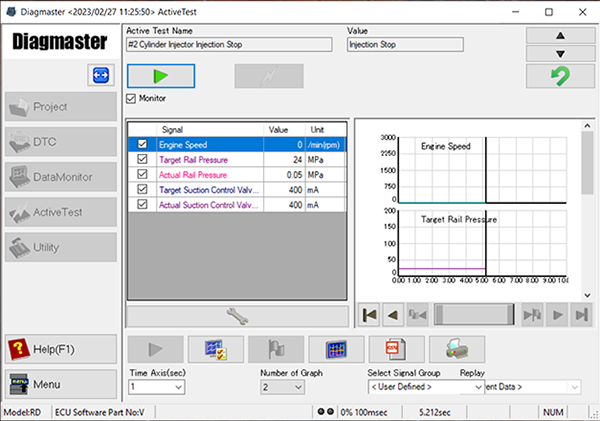Click the NUM indicator in the status bar
The width and height of the screenshot is (600, 421).
pos(553,412)
